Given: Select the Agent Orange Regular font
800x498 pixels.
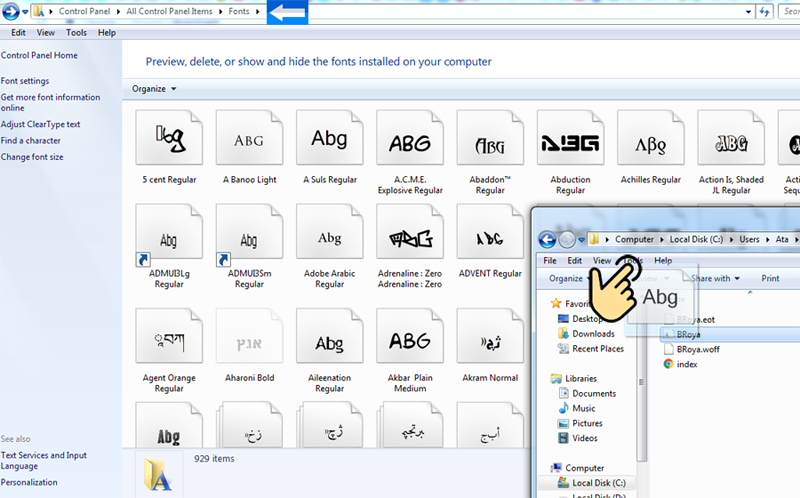Looking at the screenshot, I should pyautogui.click(x=169, y=336).
